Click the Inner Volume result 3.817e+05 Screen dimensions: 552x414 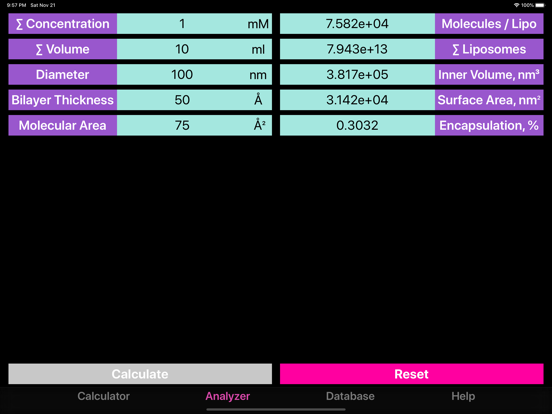[x=357, y=74]
